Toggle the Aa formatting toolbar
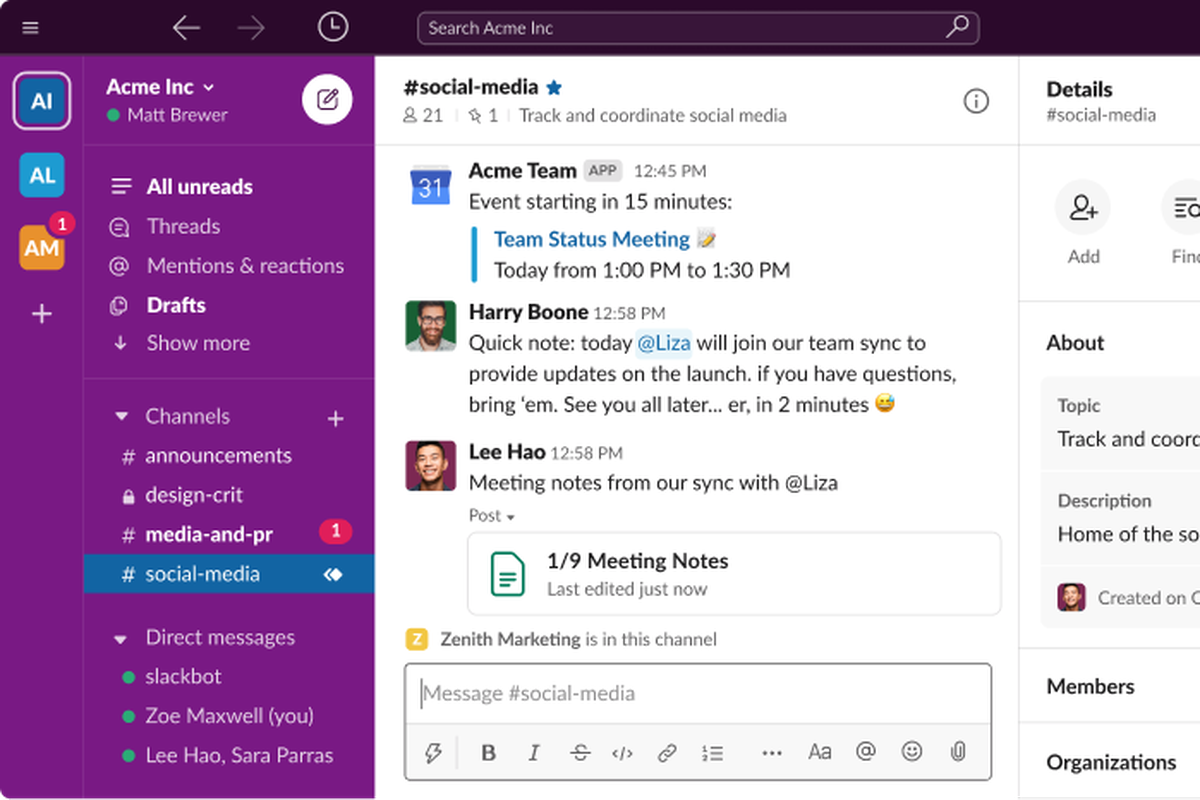1200x800 pixels. coord(820,752)
